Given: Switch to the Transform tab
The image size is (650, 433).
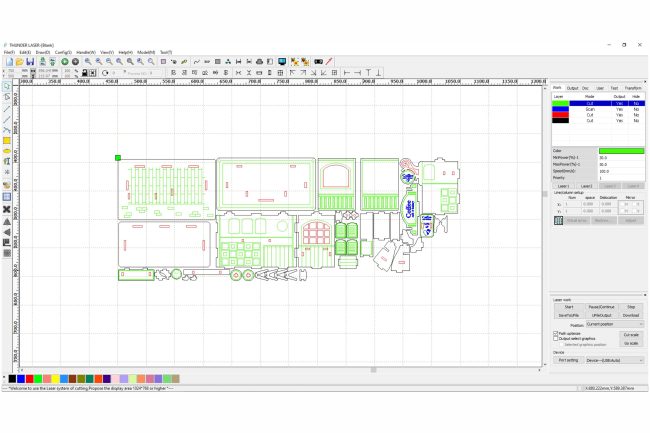Looking at the screenshot, I should pos(633,88).
